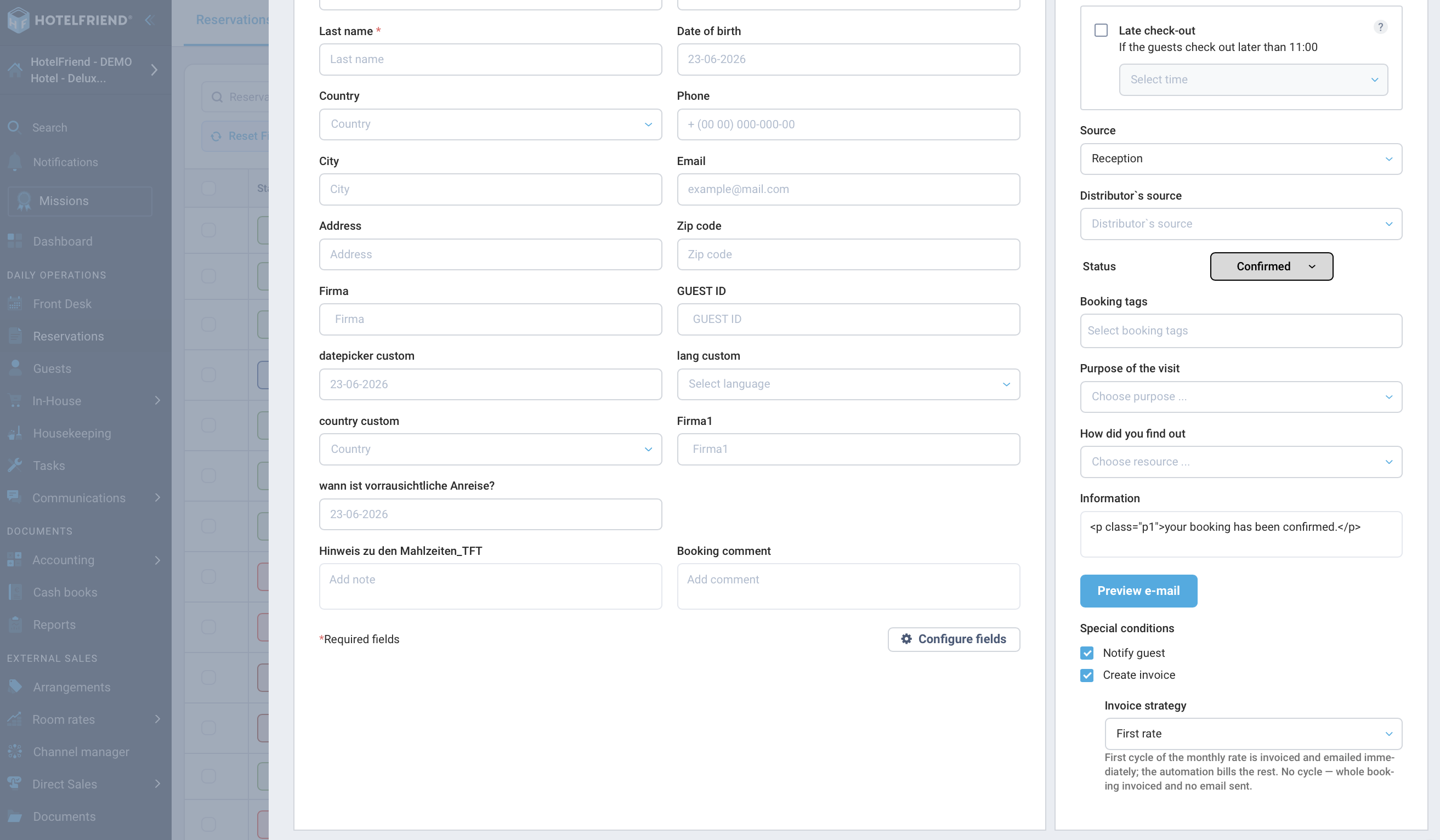The height and width of the screenshot is (840, 1440).
Task: Open Search from the sidebar
Action: (49, 127)
